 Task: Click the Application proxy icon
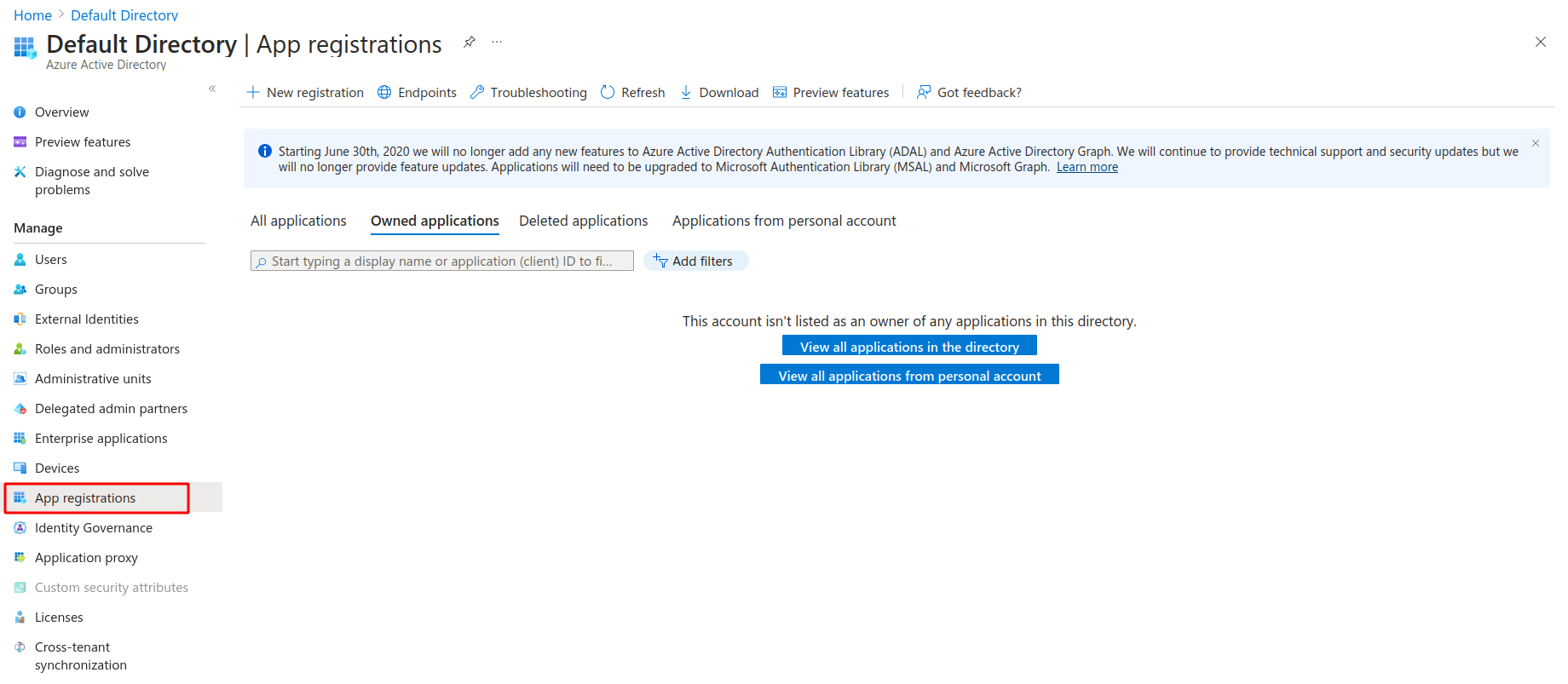[20, 558]
